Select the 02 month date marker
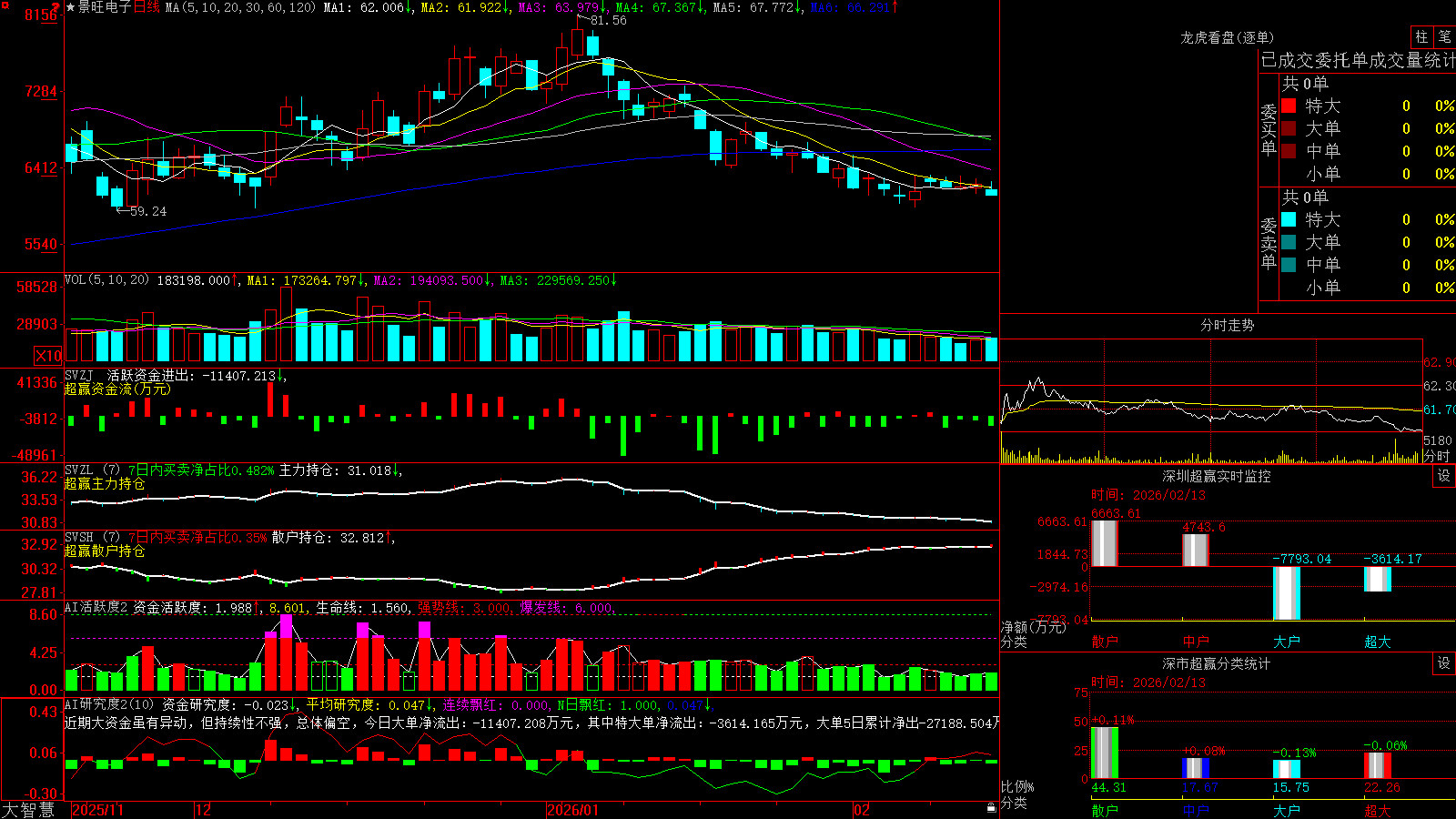Viewport: 1456px width, 819px height. 861,810
